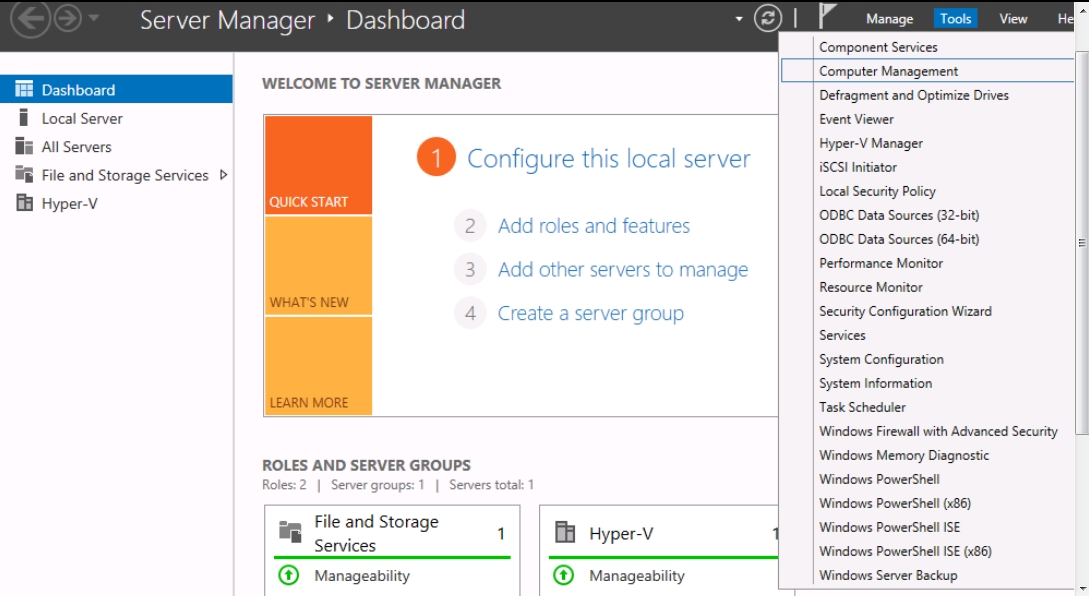This screenshot has width=1089, height=596.
Task: Open the File and Storage Services tile title
Action: click(x=376, y=533)
